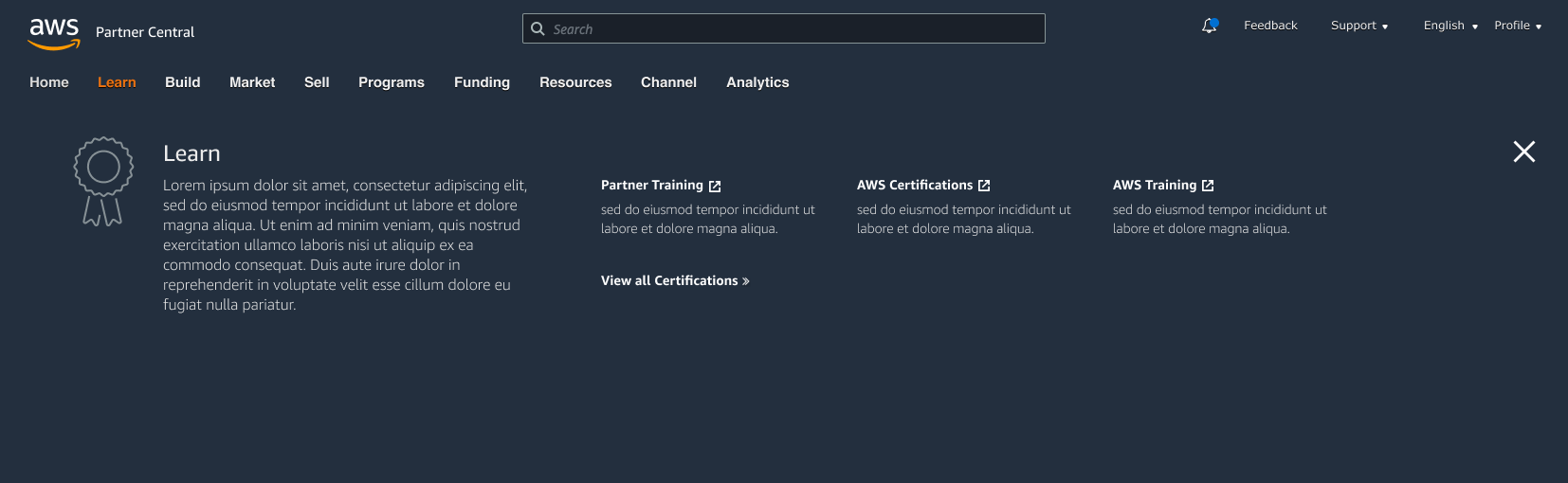Focus the Search input field
The width and height of the screenshot is (1568, 483).
click(783, 28)
